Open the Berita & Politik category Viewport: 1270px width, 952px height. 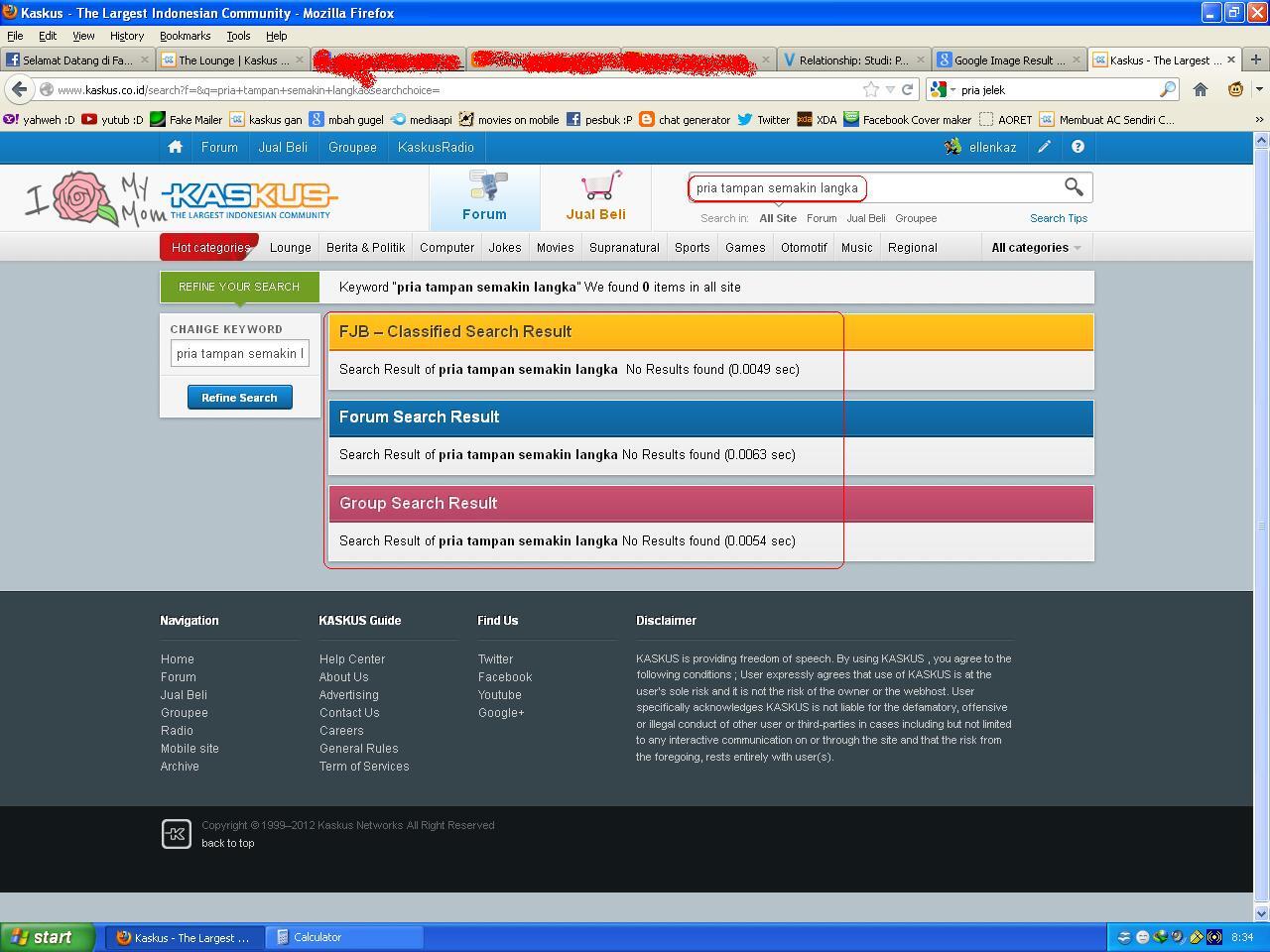coord(366,248)
